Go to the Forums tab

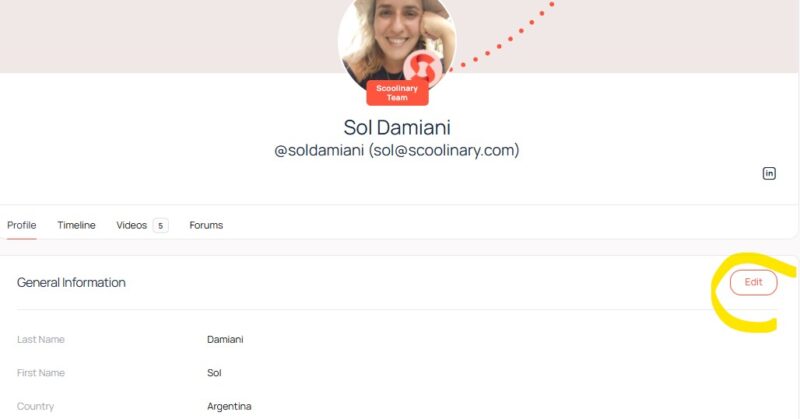coord(206,225)
